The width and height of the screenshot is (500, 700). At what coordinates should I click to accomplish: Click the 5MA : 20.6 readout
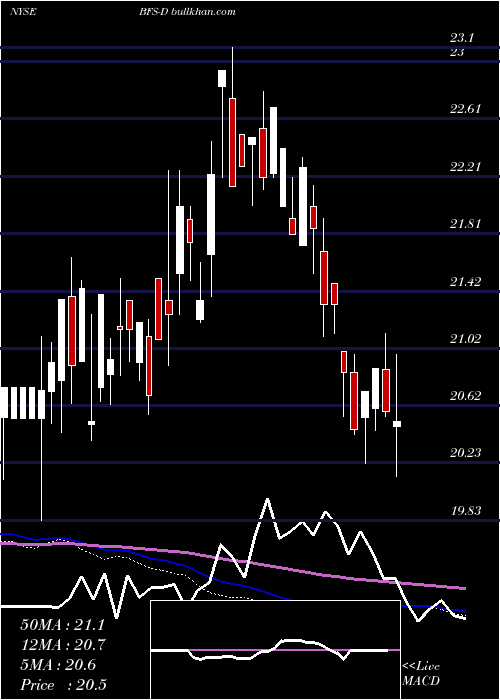(58, 665)
